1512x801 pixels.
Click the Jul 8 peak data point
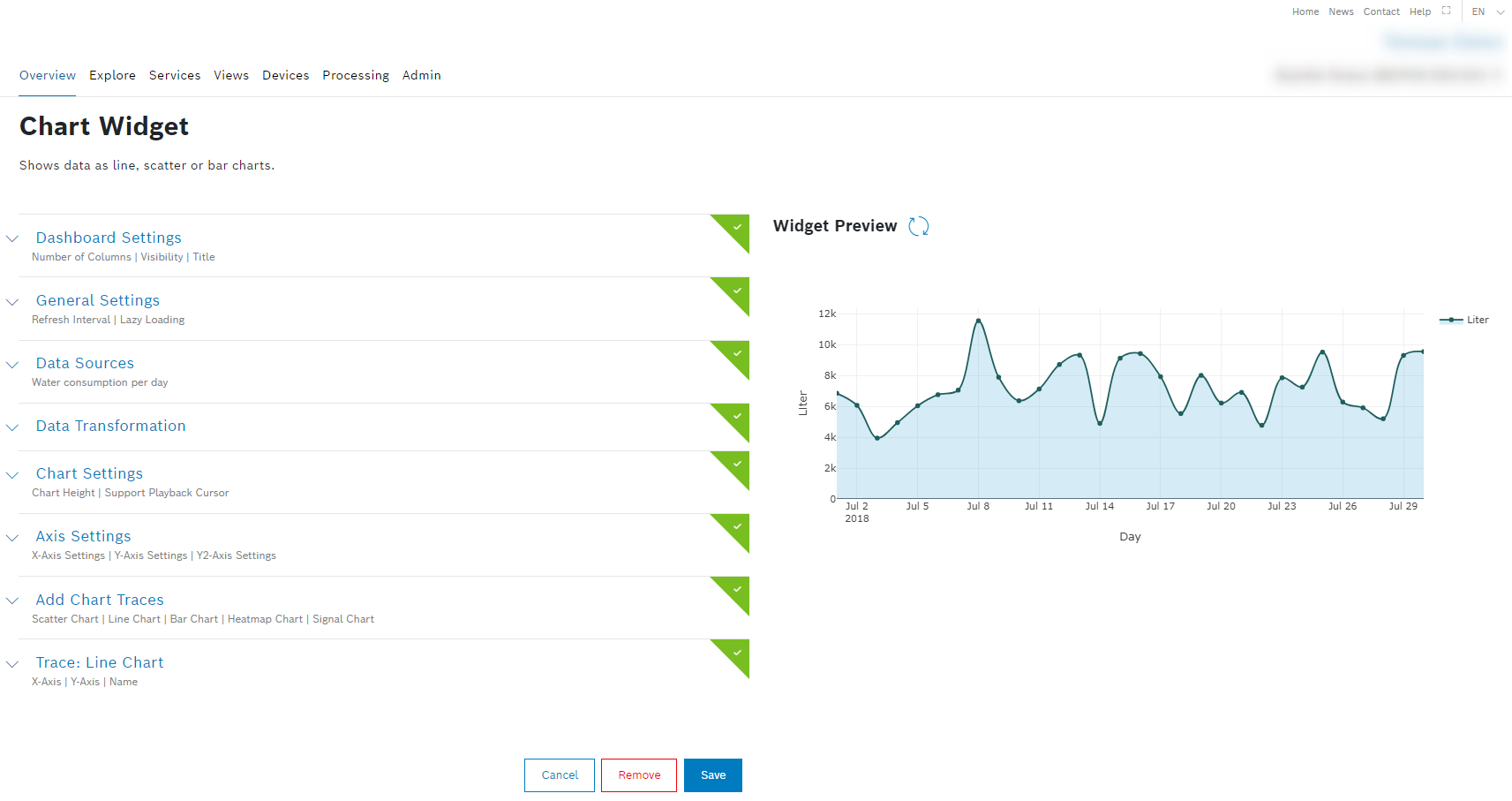[978, 321]
